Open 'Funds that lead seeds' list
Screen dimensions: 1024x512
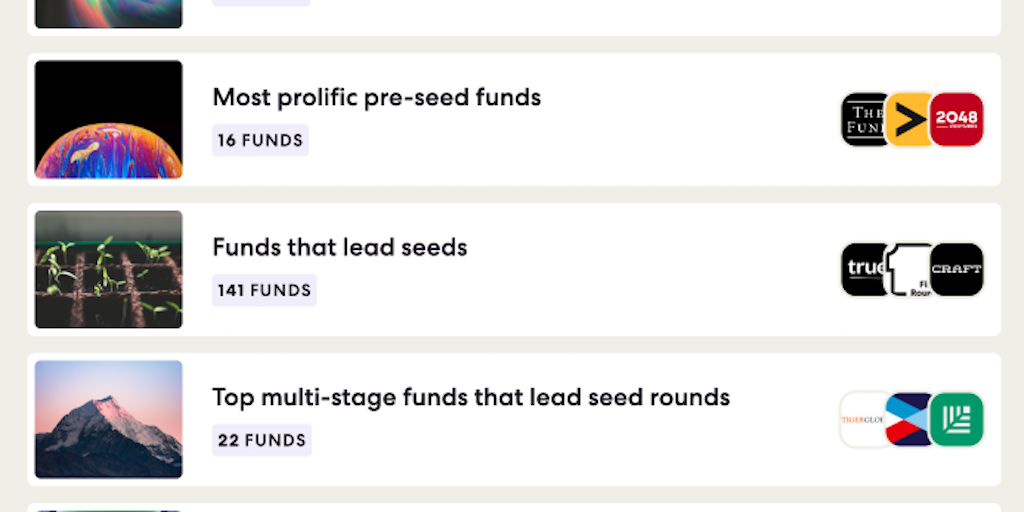coord(340,248)
